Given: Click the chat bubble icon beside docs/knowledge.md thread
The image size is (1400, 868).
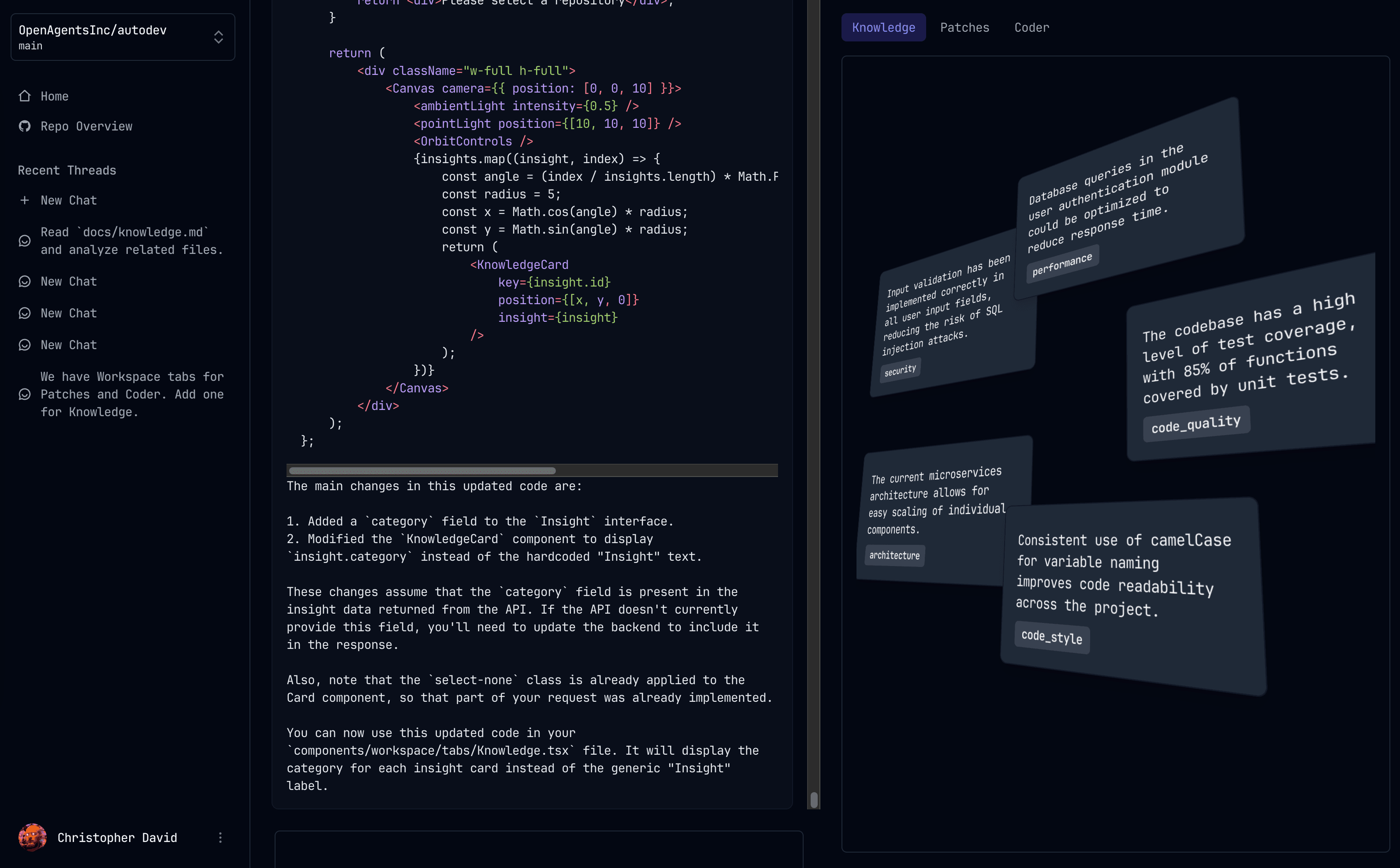Looking at the screenshot, I should pos(25,241).
